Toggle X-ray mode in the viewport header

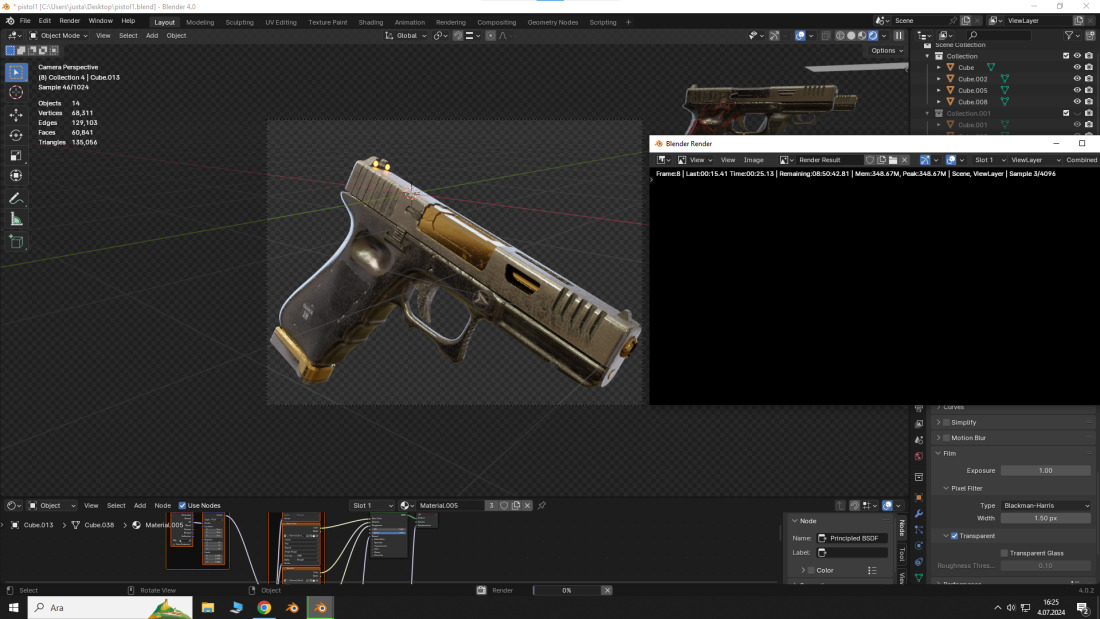point(826,36)
